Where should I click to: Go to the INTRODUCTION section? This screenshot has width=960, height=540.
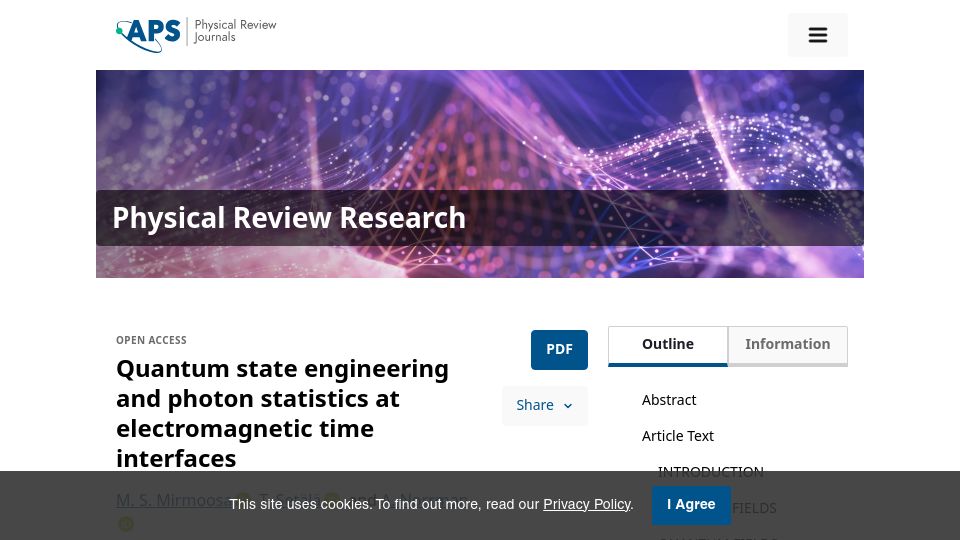click(710, 471)
